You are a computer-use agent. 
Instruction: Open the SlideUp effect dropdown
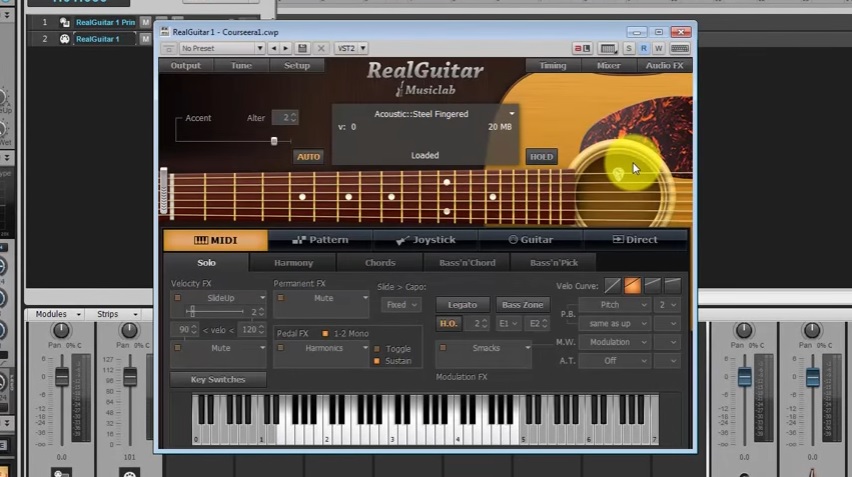coord(262,298)
